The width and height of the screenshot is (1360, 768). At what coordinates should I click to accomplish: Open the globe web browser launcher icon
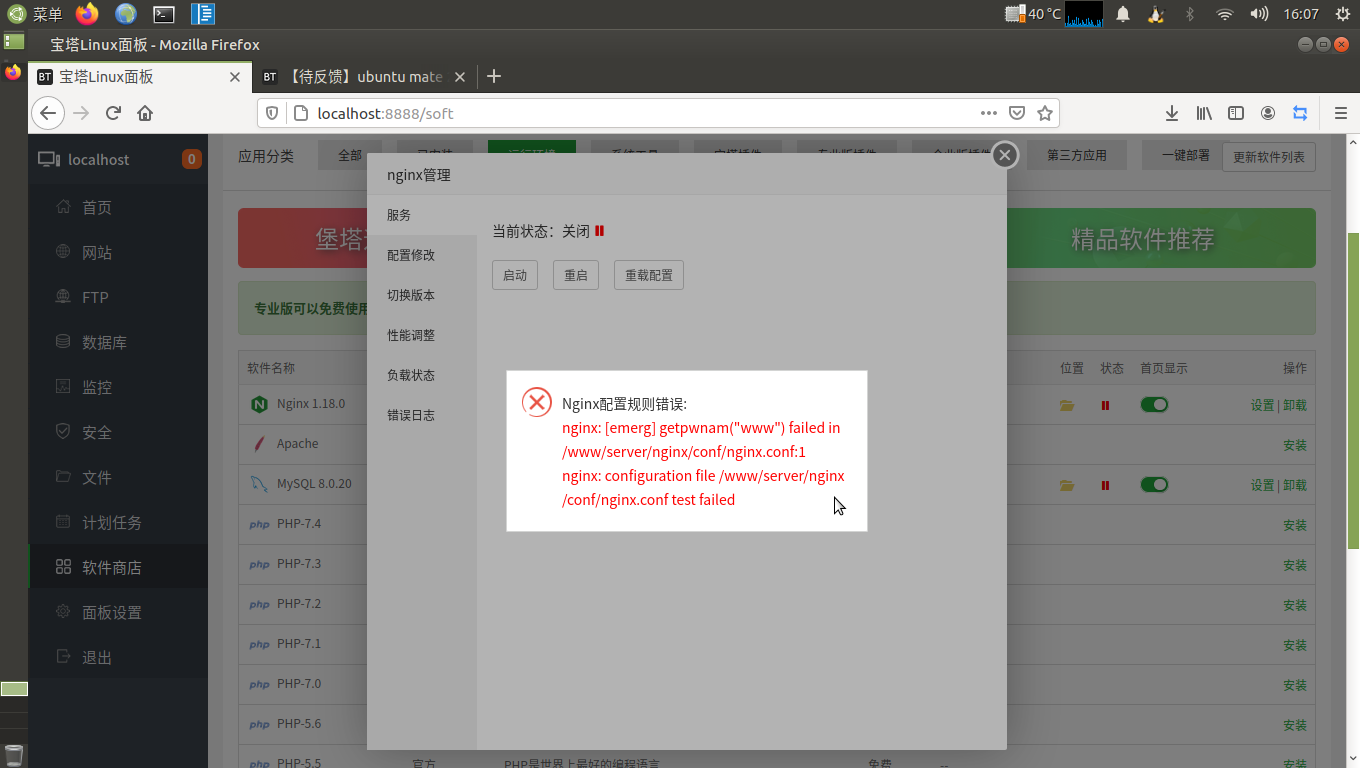click(x=126, y=14)
